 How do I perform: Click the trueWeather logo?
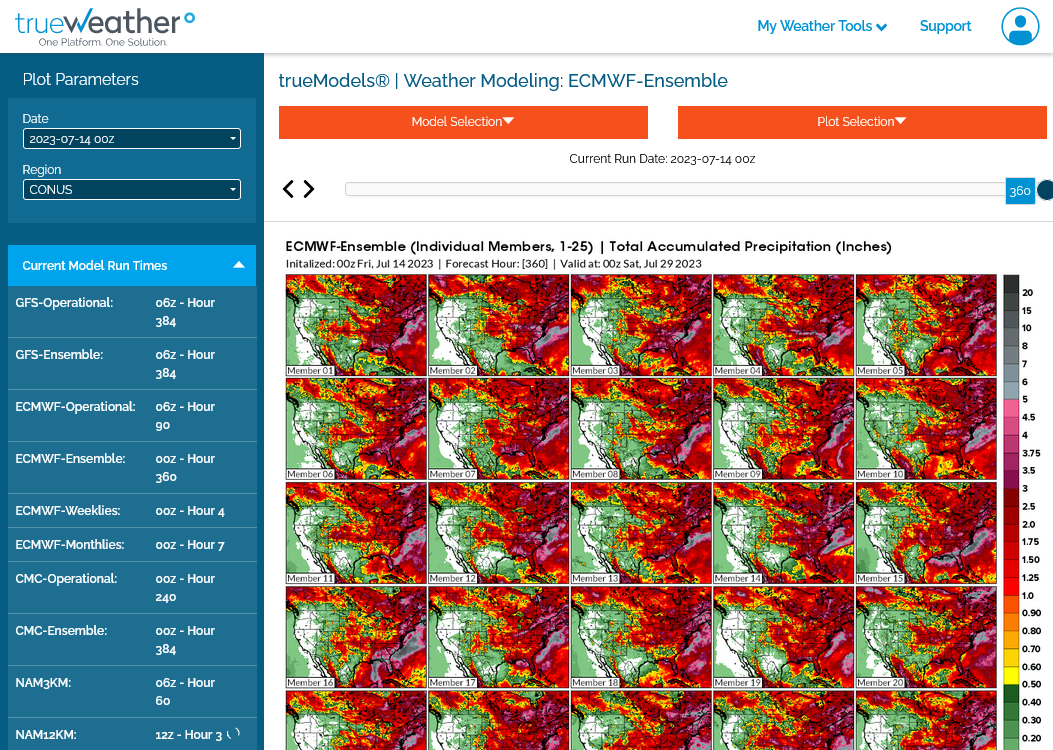point(105,28)
